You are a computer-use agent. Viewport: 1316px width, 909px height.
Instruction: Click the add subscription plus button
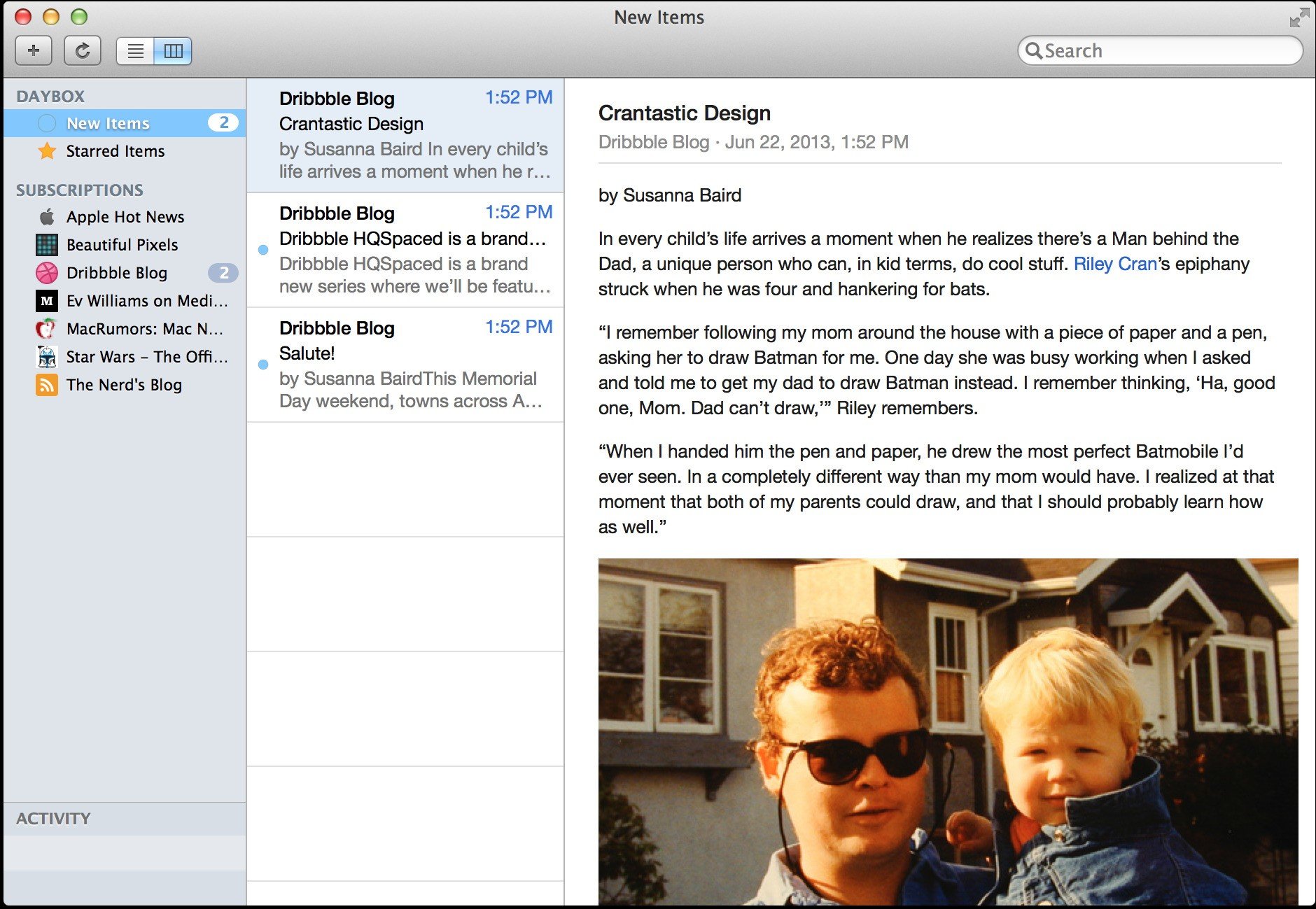point(33,50)
